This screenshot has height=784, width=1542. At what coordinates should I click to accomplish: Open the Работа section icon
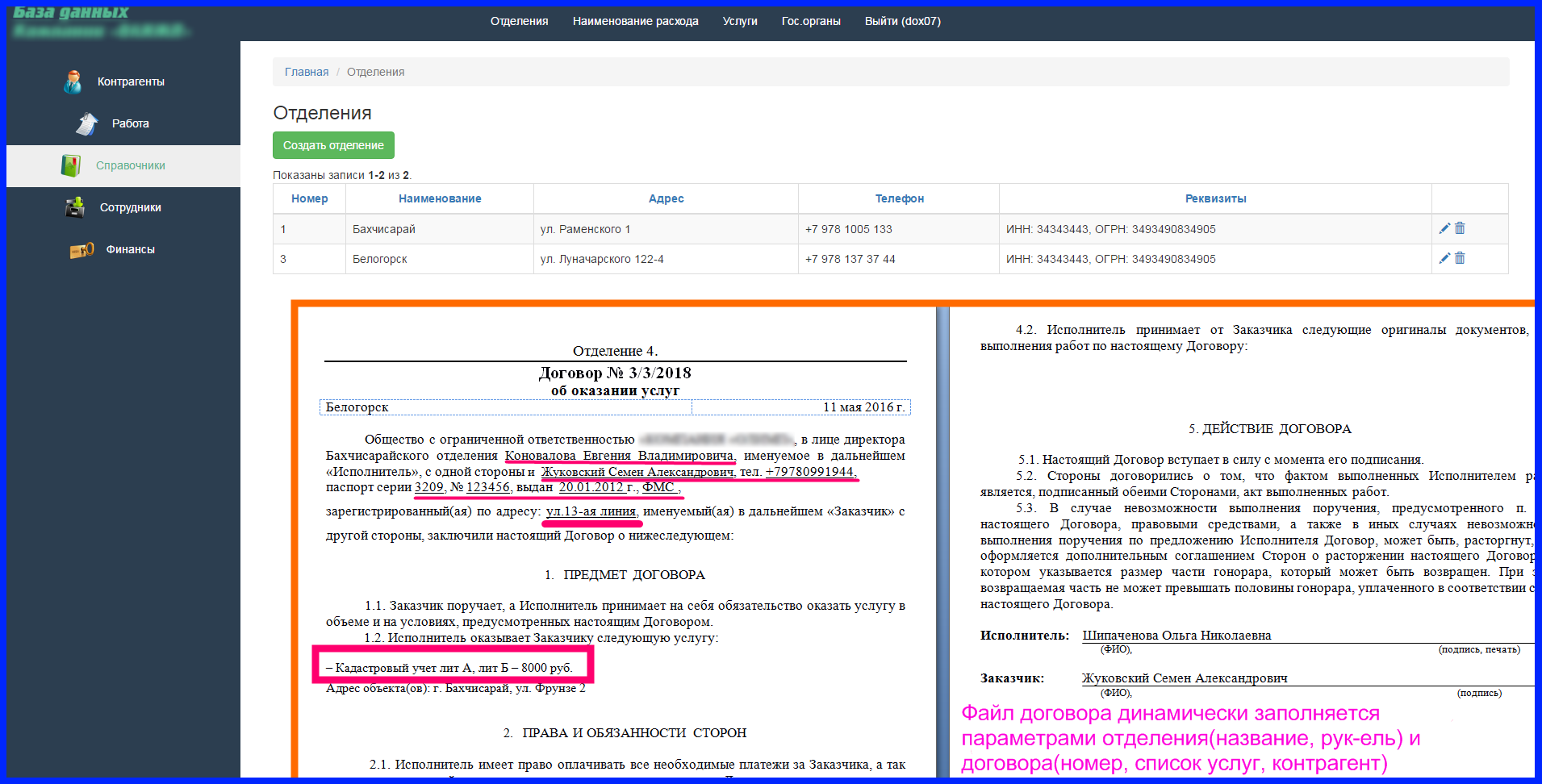(x=86, y=123)
